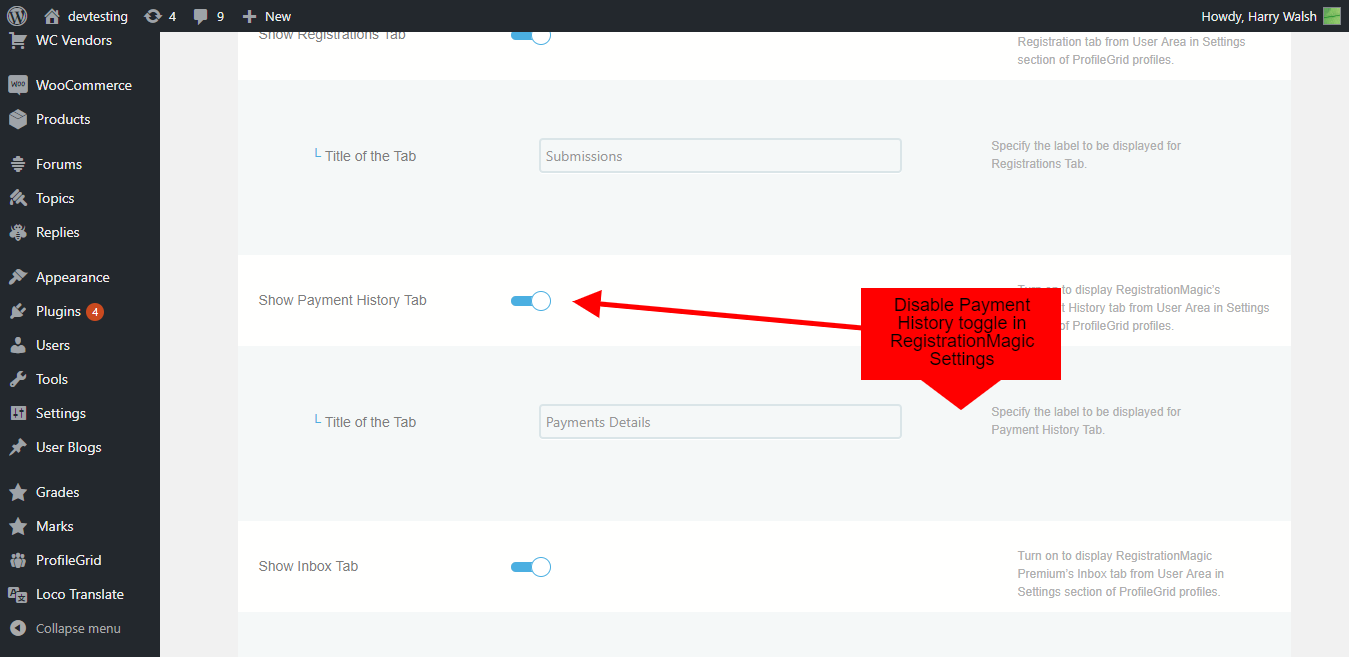Click the Show Payment History Tab label
The image size is (1349, 657).
point(342,300)
